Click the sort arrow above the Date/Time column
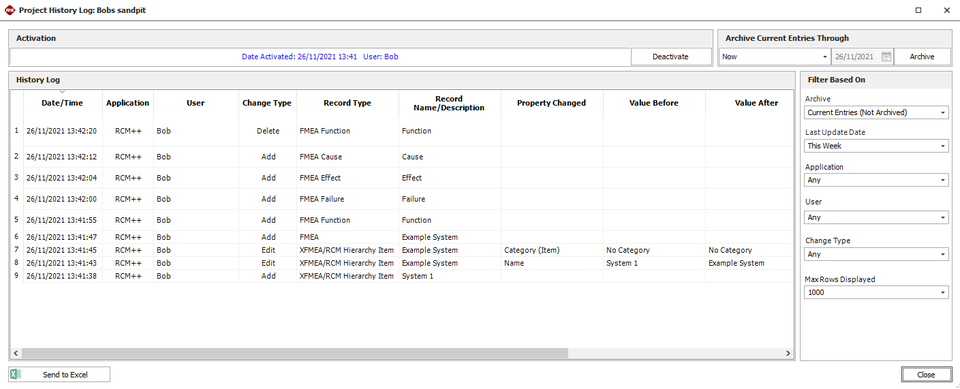The width and height of the screenshot is (960, 389). [x=62, y=91]
